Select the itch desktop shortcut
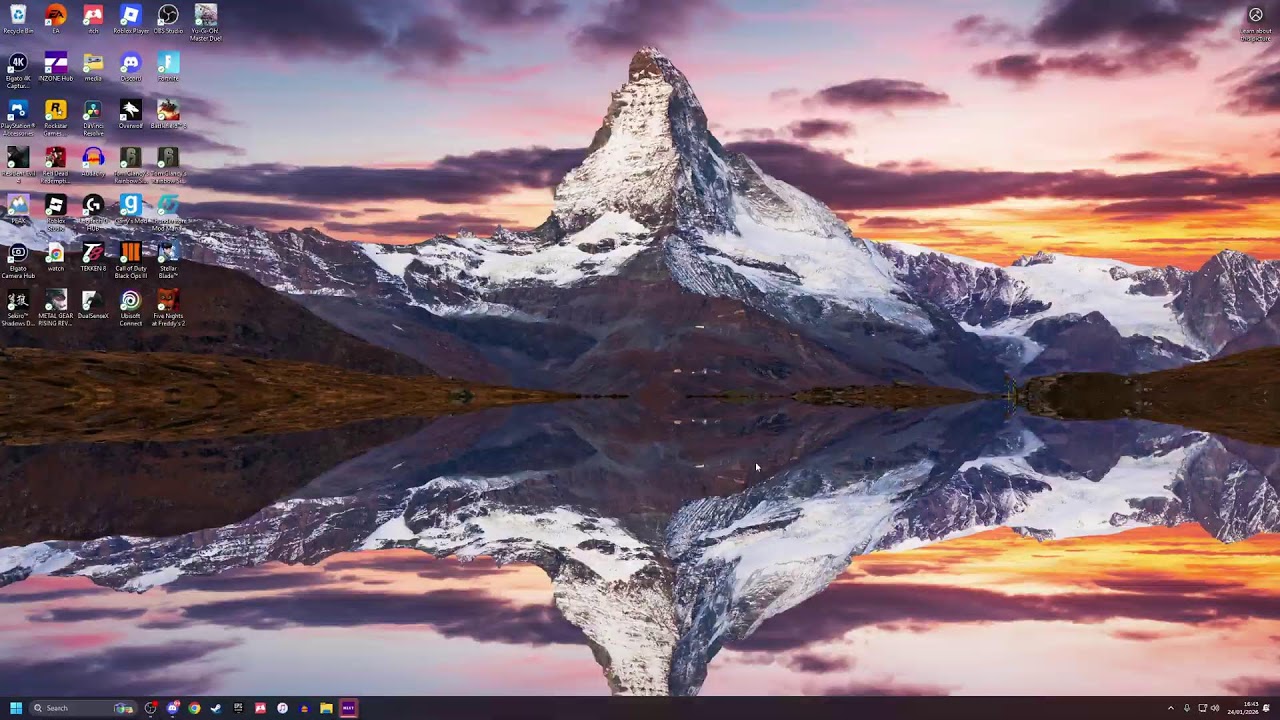Viewport: 1280px width, 720px height. coord(93,19)
